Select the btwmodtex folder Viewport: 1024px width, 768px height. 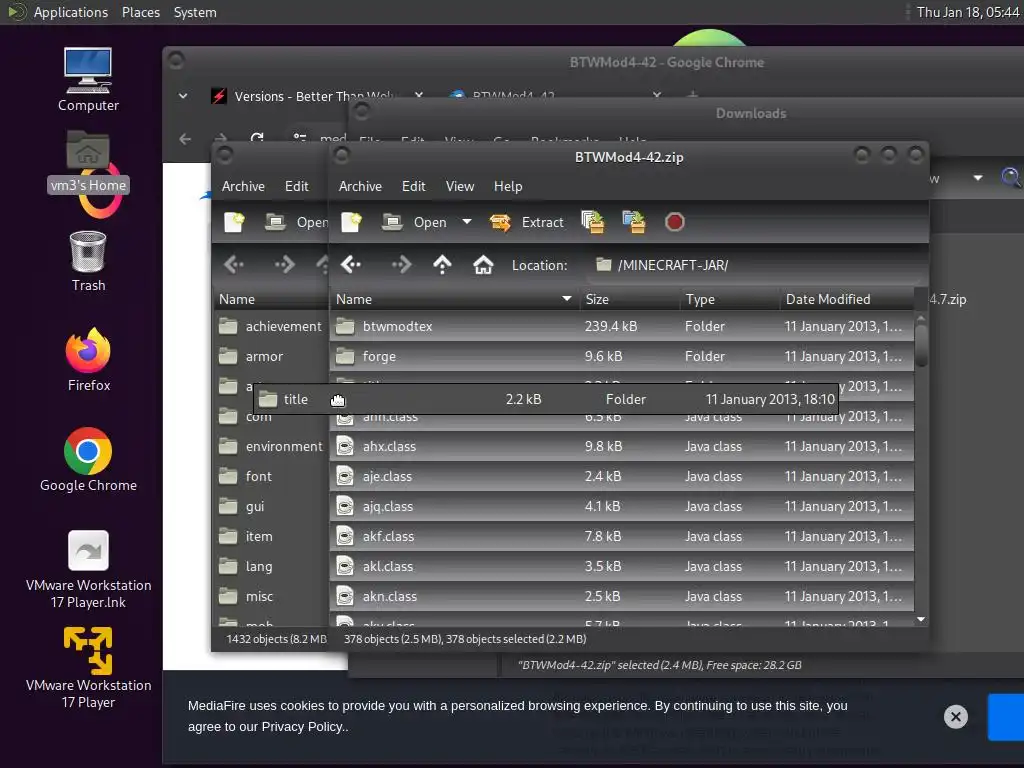coord(622,327)
